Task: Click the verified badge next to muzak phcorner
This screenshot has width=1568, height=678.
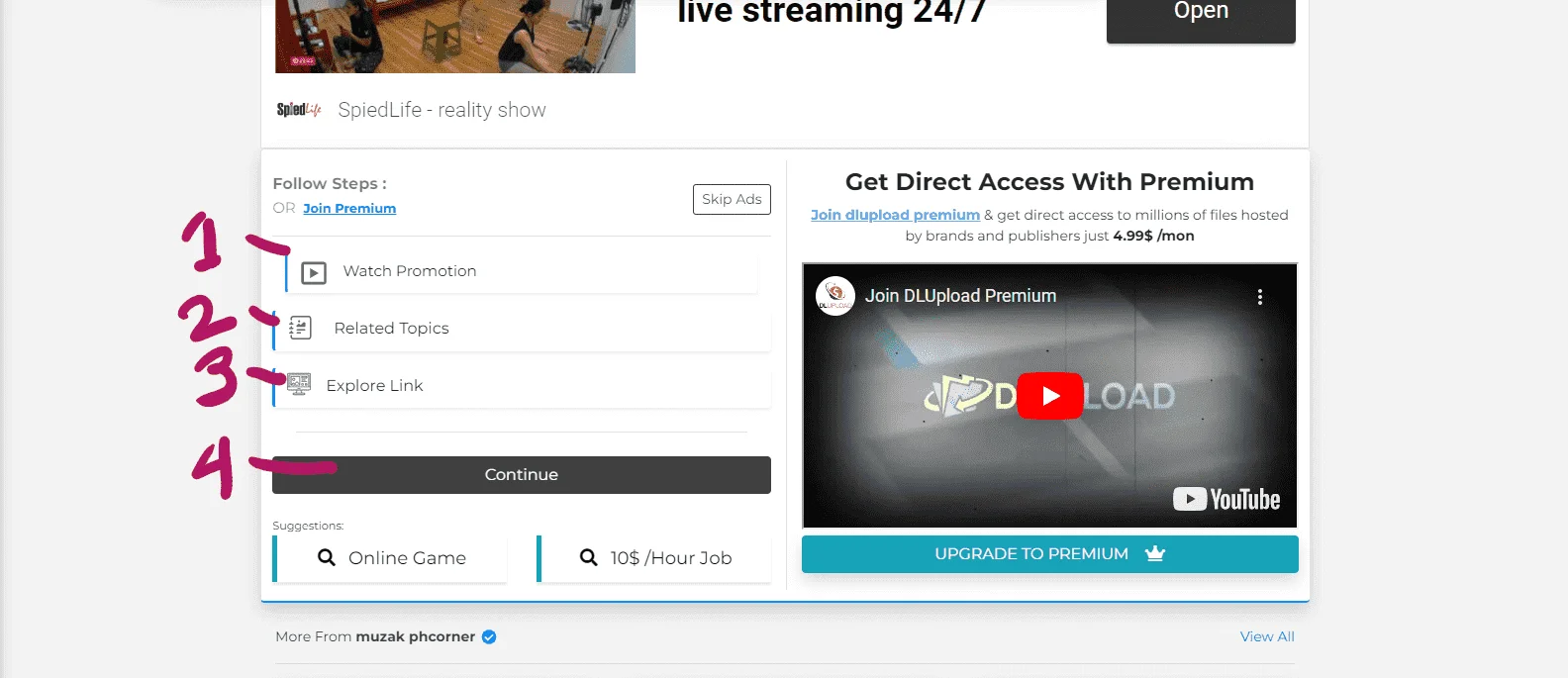Action: pos(489,637)
